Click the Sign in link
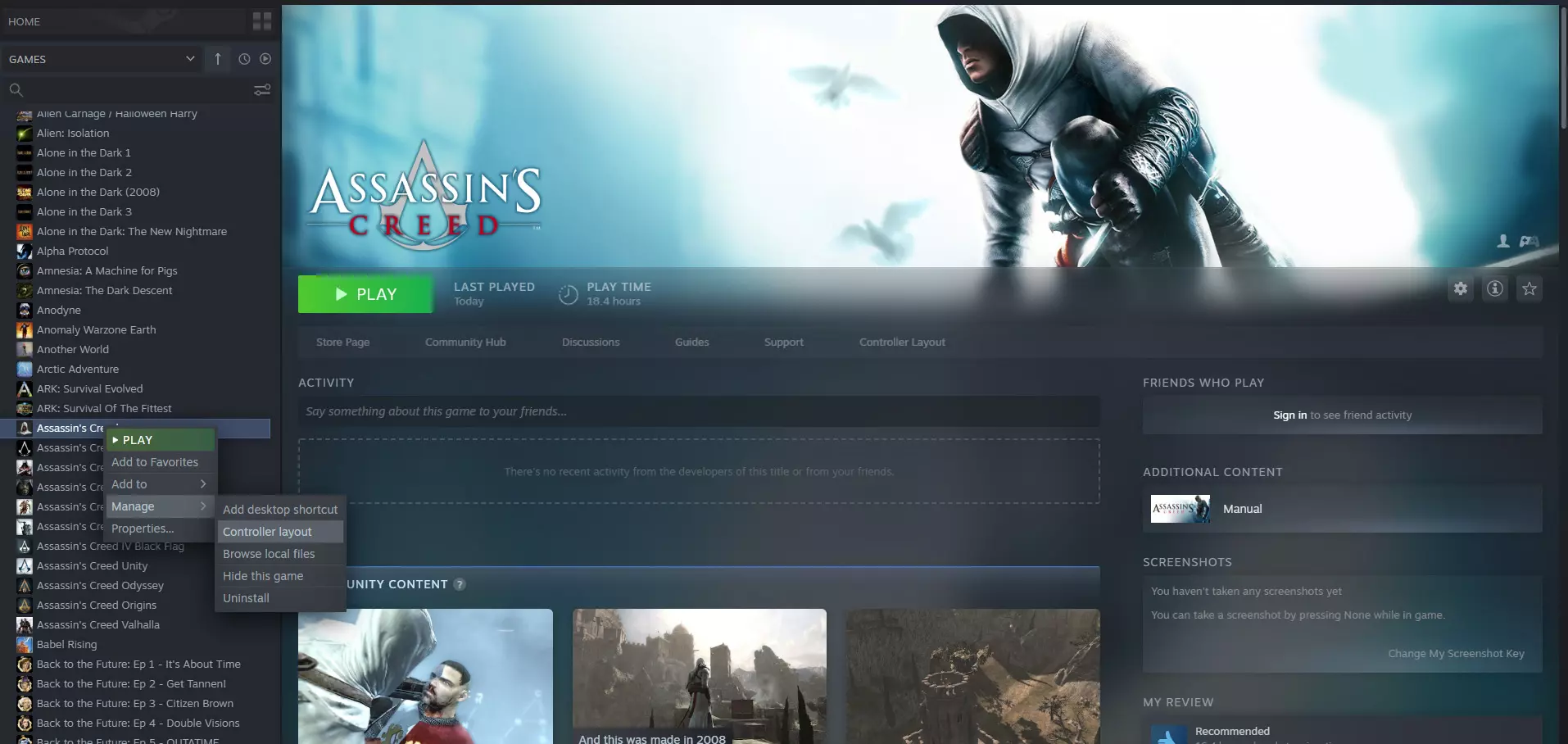This screenshot has width=1568, height=744. pyautogui.click(x=1290, y=415)
